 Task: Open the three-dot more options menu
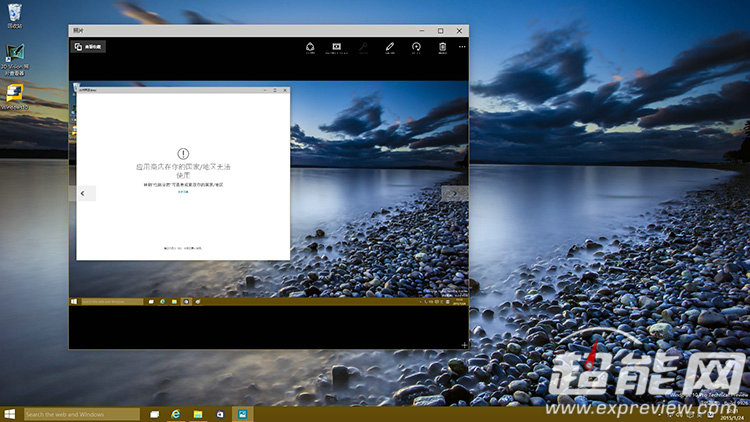pos(462,46)
